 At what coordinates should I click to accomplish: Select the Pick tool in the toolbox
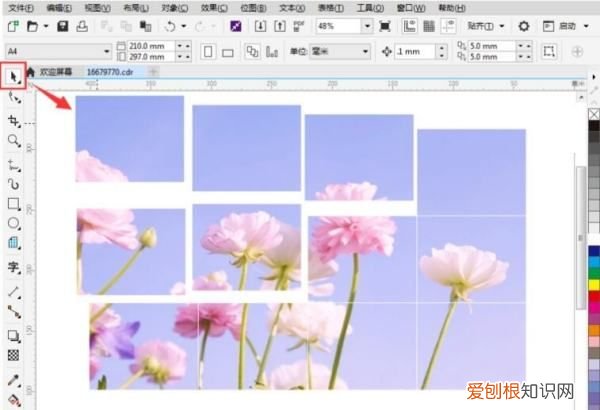(13, 77)
